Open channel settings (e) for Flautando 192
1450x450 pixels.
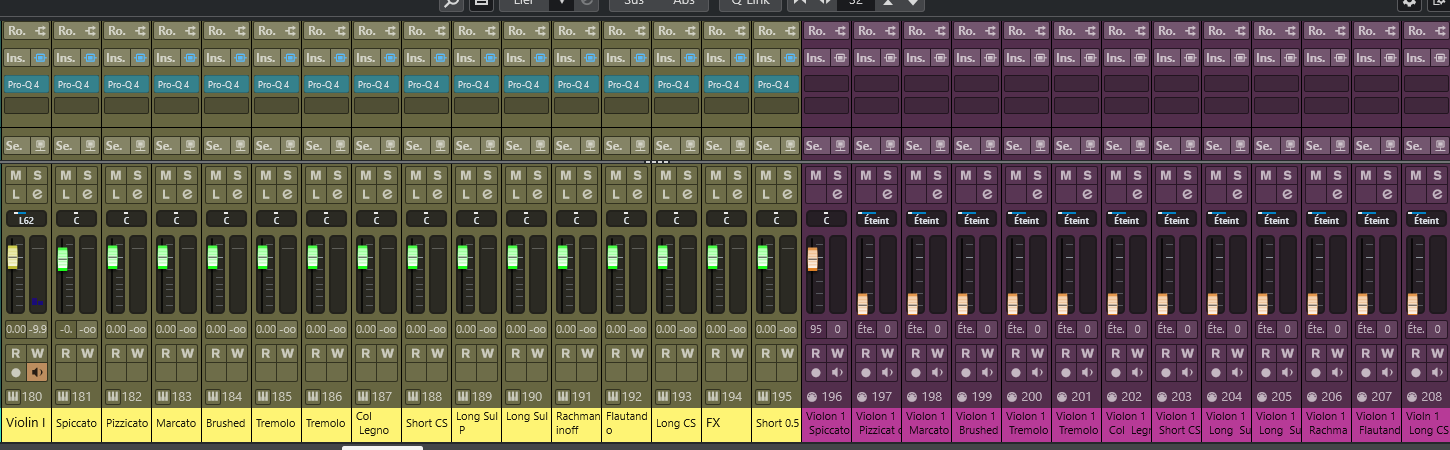pyautogui.click(x=638, y=193)
